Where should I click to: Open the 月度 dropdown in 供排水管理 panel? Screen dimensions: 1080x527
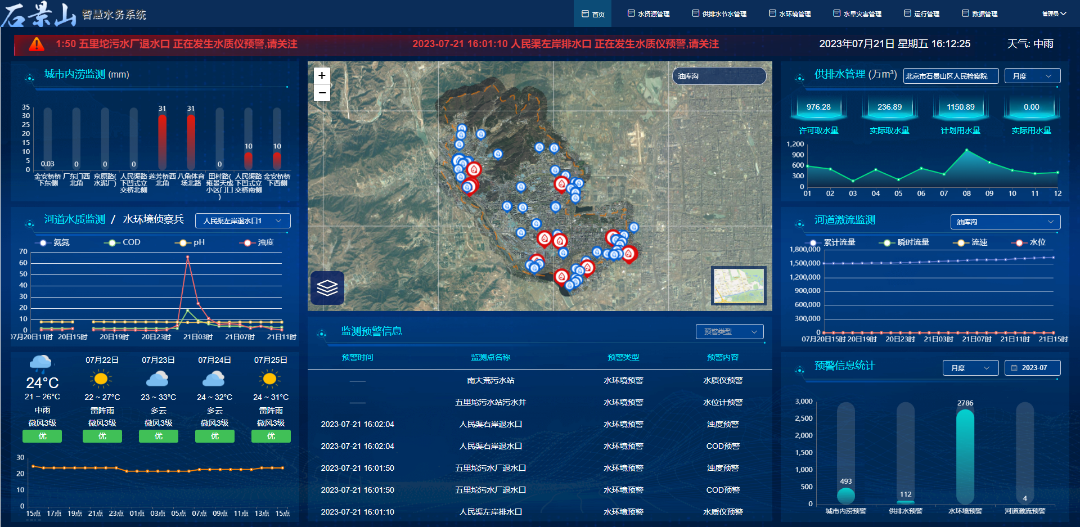pos(1033,76)
